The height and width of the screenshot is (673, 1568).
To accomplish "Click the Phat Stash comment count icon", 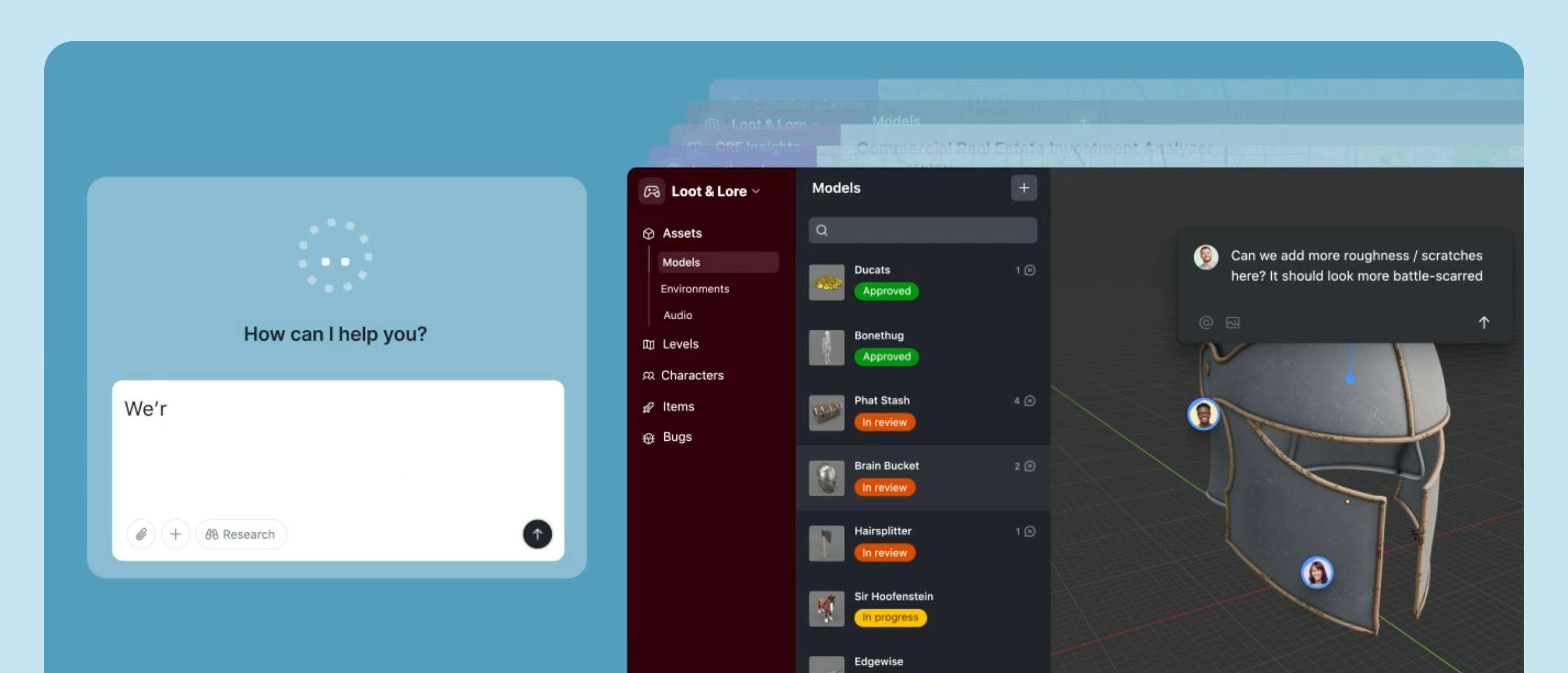I will 1030,401.
